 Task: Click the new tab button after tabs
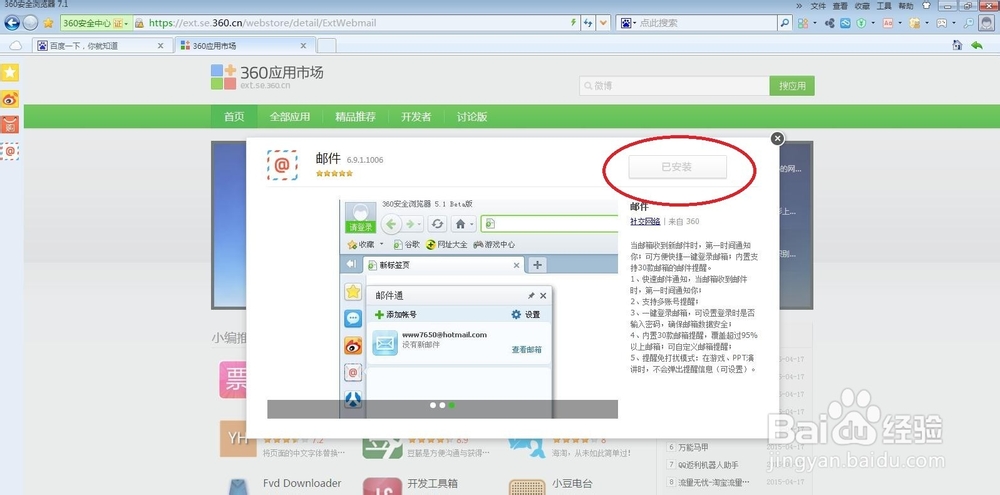pos(327,46)
